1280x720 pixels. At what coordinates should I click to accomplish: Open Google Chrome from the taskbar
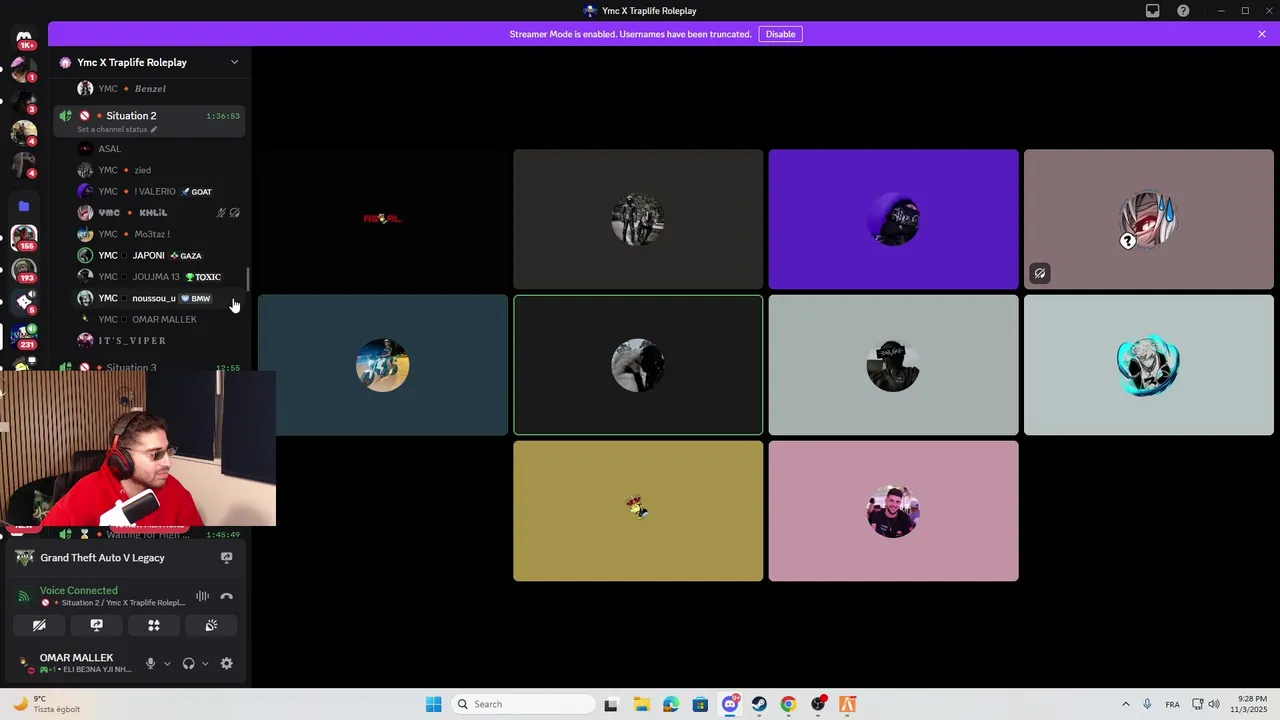(788, 704)
